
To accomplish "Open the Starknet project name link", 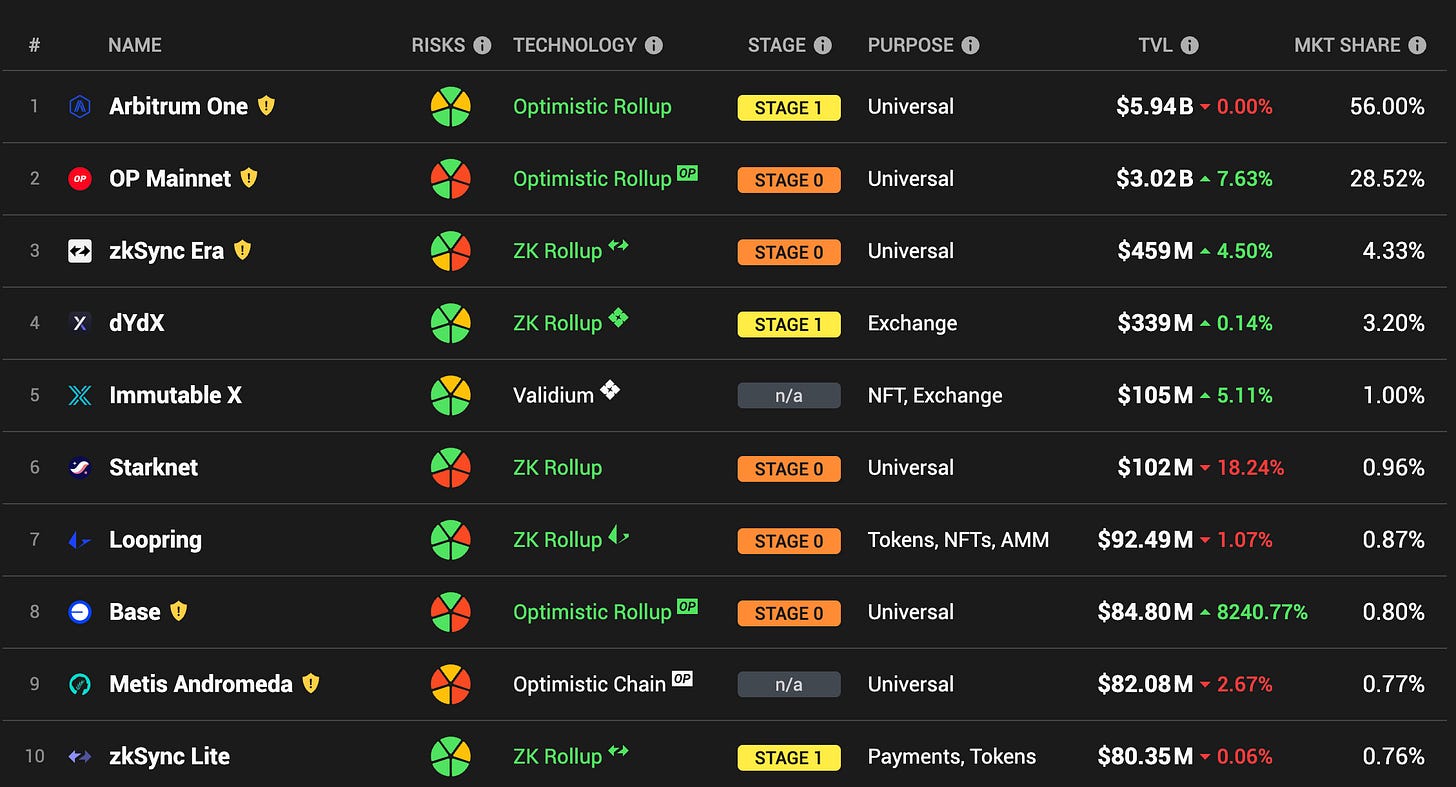I will [x=153, y=467].
